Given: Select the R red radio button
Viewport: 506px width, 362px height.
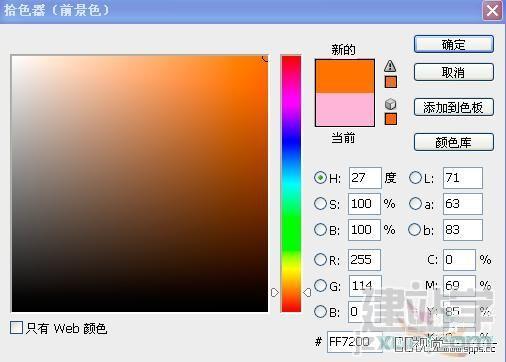Looking at the screenshot, I should (320, 259).
